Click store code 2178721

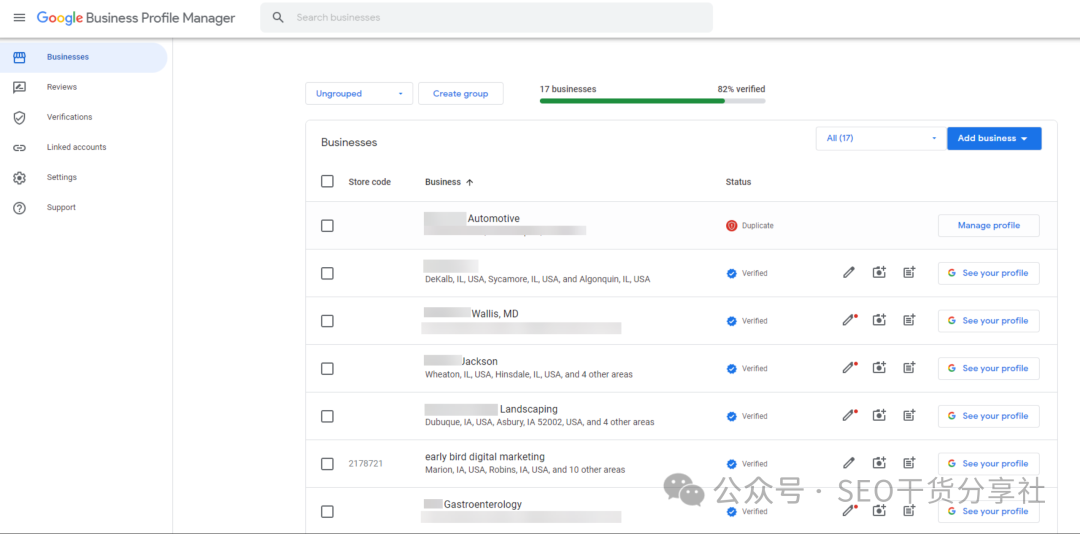pos(366,464)
